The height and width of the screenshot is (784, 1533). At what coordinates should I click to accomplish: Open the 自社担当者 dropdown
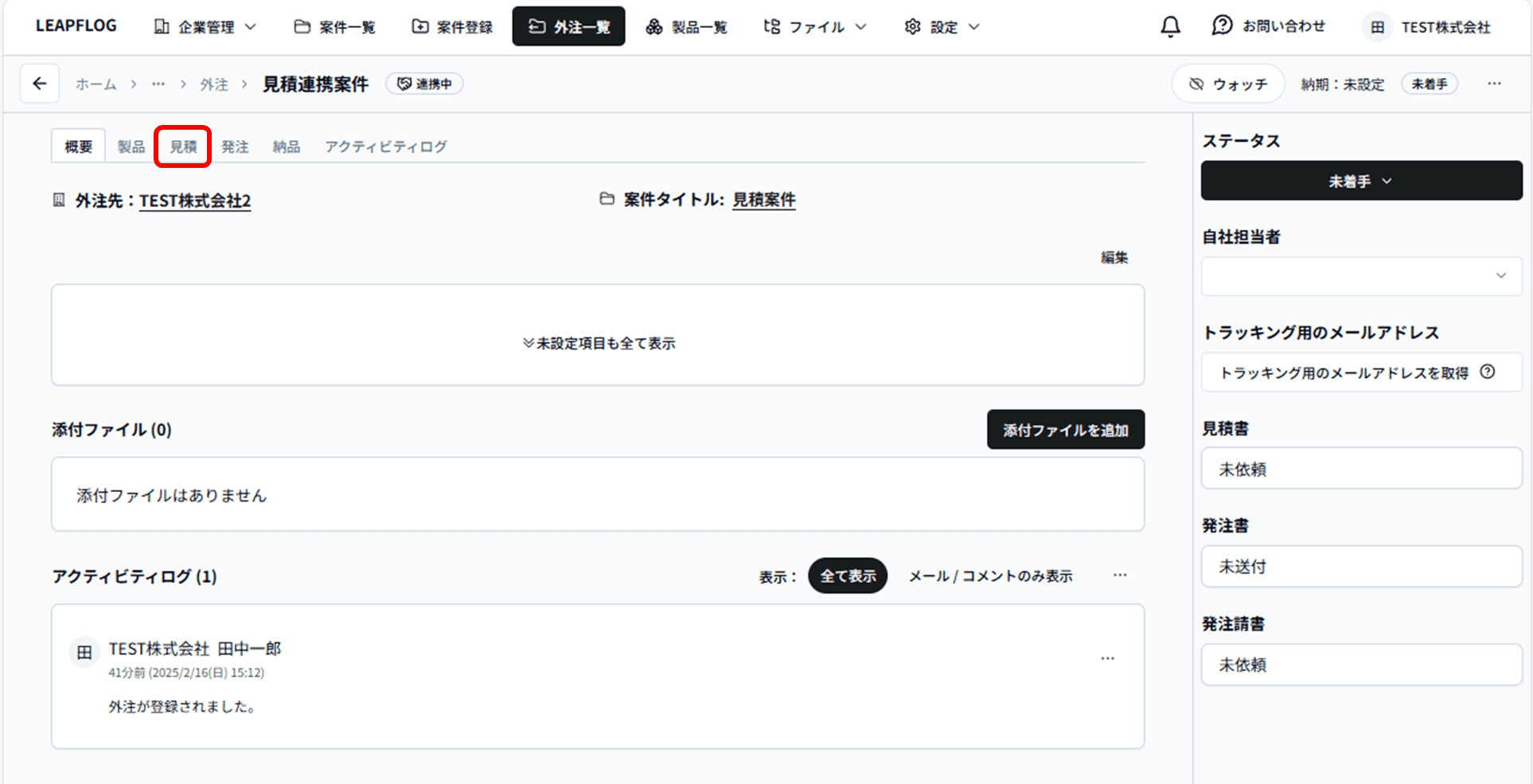pos(1361,276)
